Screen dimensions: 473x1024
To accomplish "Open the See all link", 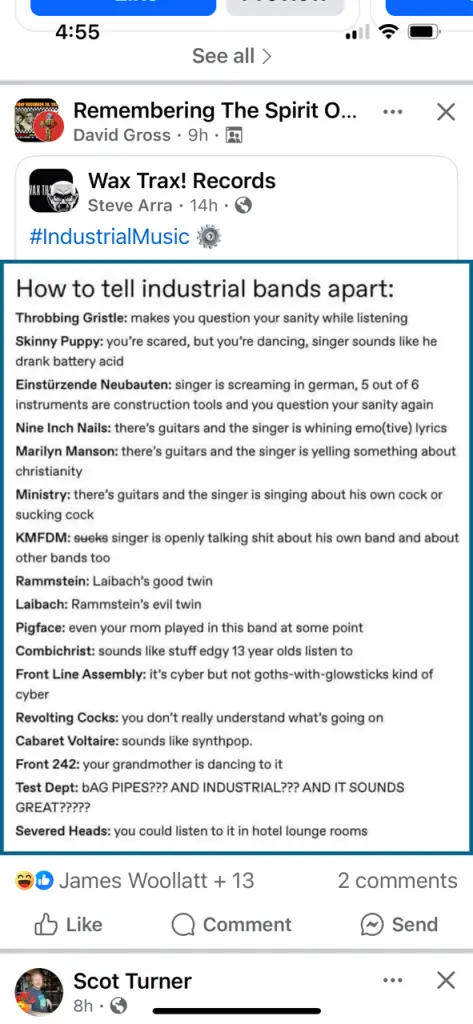I will pos(231,56).
